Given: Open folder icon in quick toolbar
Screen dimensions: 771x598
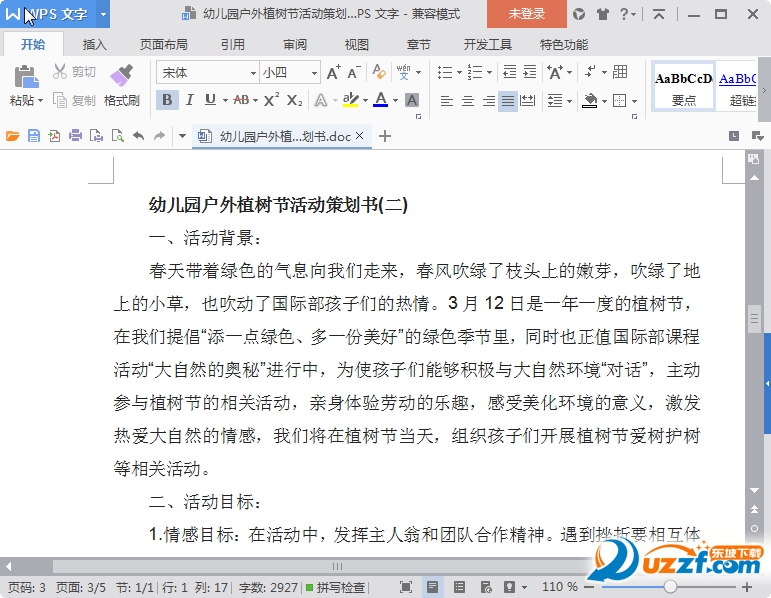Looking at the screenshot, I should coord(13,136).
